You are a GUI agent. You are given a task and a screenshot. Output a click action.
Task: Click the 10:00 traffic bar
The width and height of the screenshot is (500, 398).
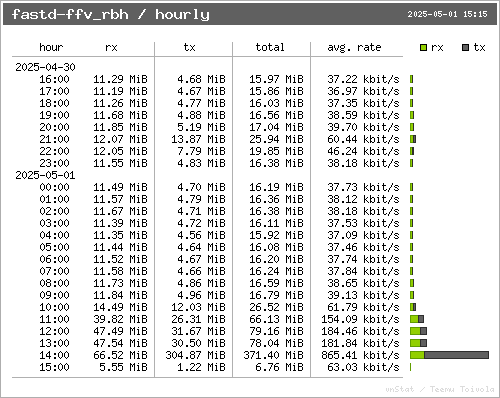click(x=413, y=307)
